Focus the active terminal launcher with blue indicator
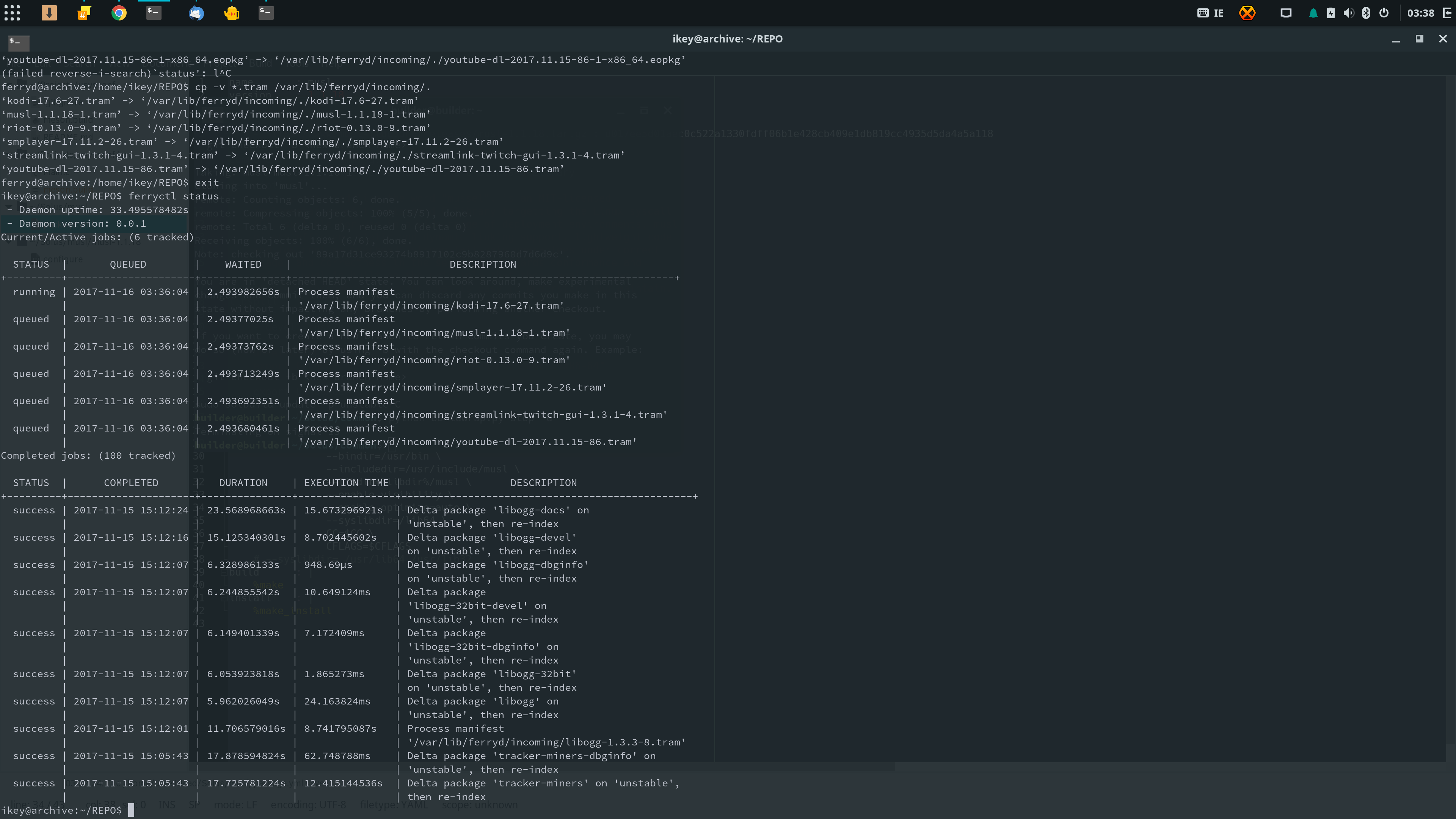This screenshot has width=1456, height=819. point(154,13)
